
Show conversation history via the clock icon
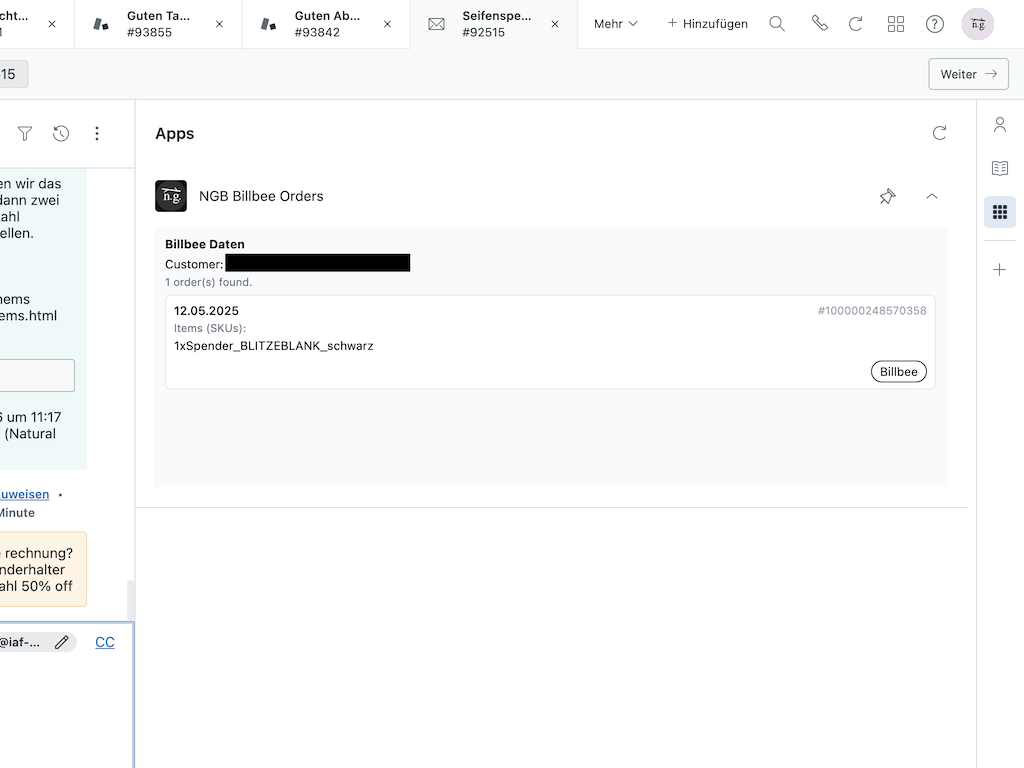tap(60, 133)
